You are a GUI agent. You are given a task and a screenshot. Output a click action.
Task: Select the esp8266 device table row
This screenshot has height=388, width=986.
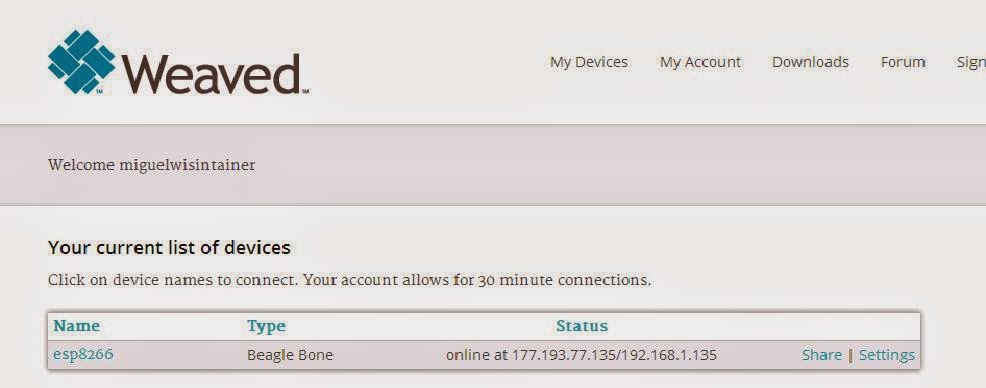(484, 355)
